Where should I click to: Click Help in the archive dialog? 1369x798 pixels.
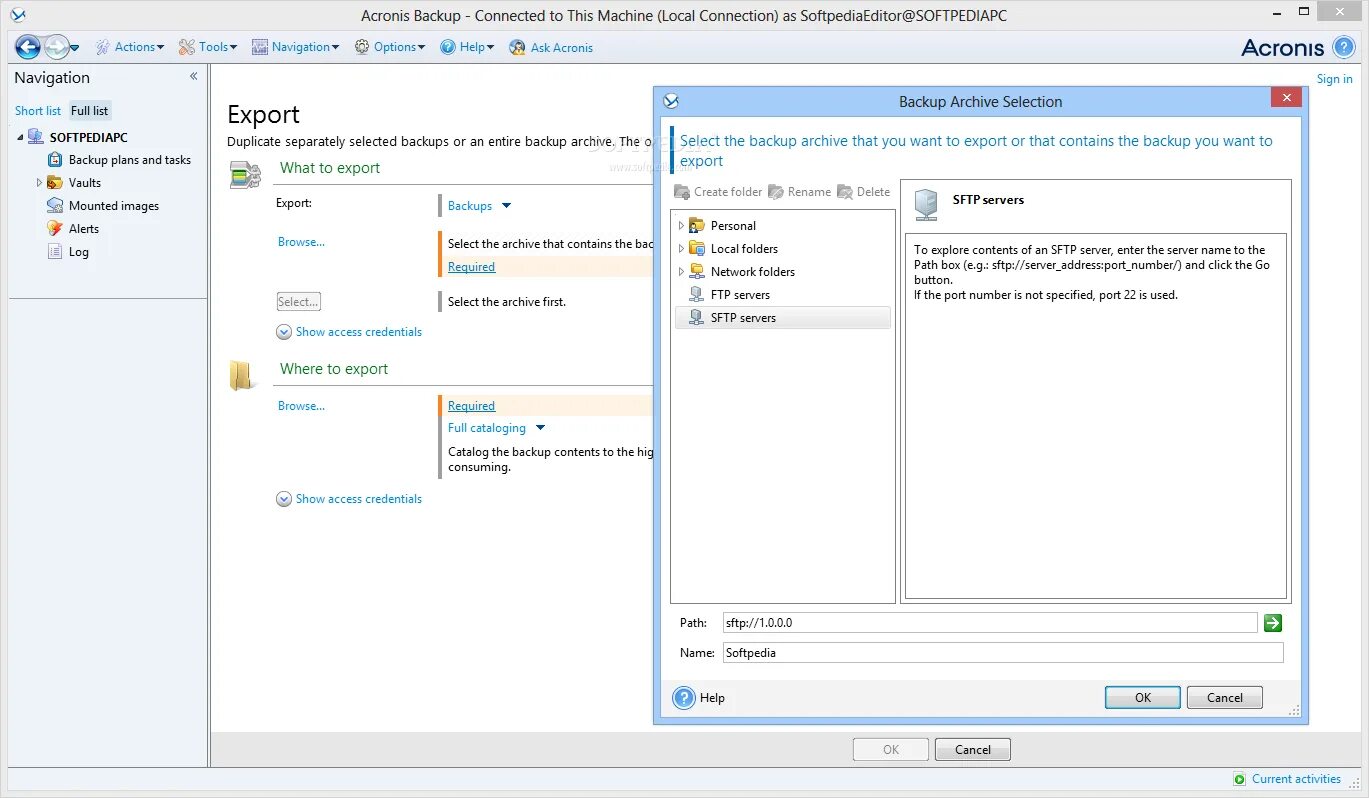(x=699, y=698)
